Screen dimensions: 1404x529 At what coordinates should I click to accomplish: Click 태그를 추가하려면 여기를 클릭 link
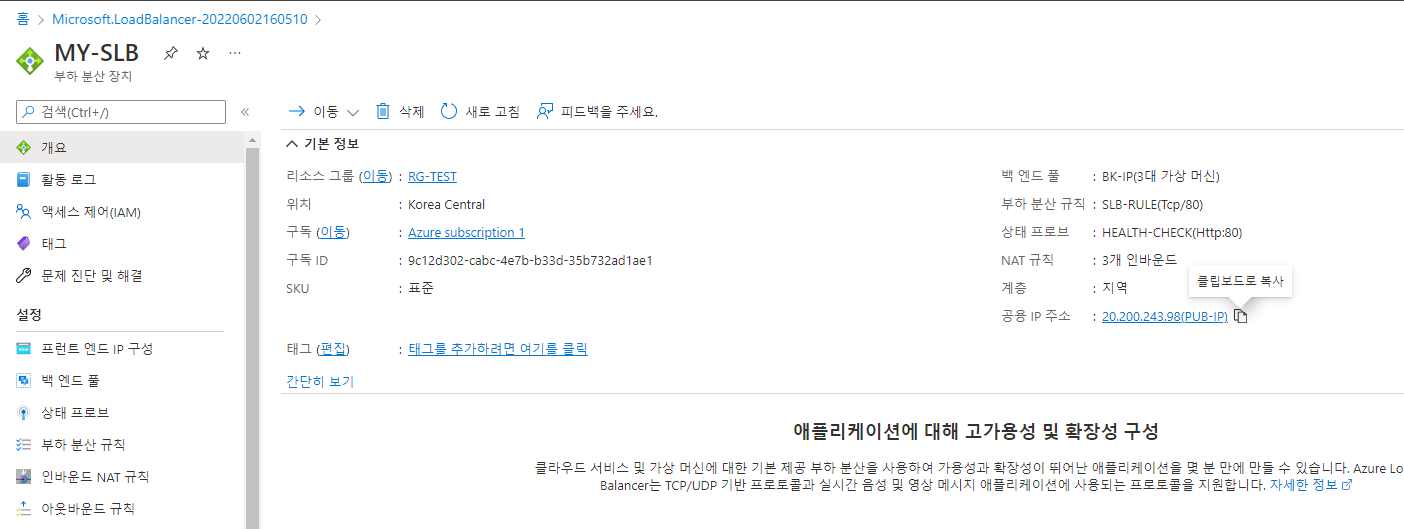498,349
